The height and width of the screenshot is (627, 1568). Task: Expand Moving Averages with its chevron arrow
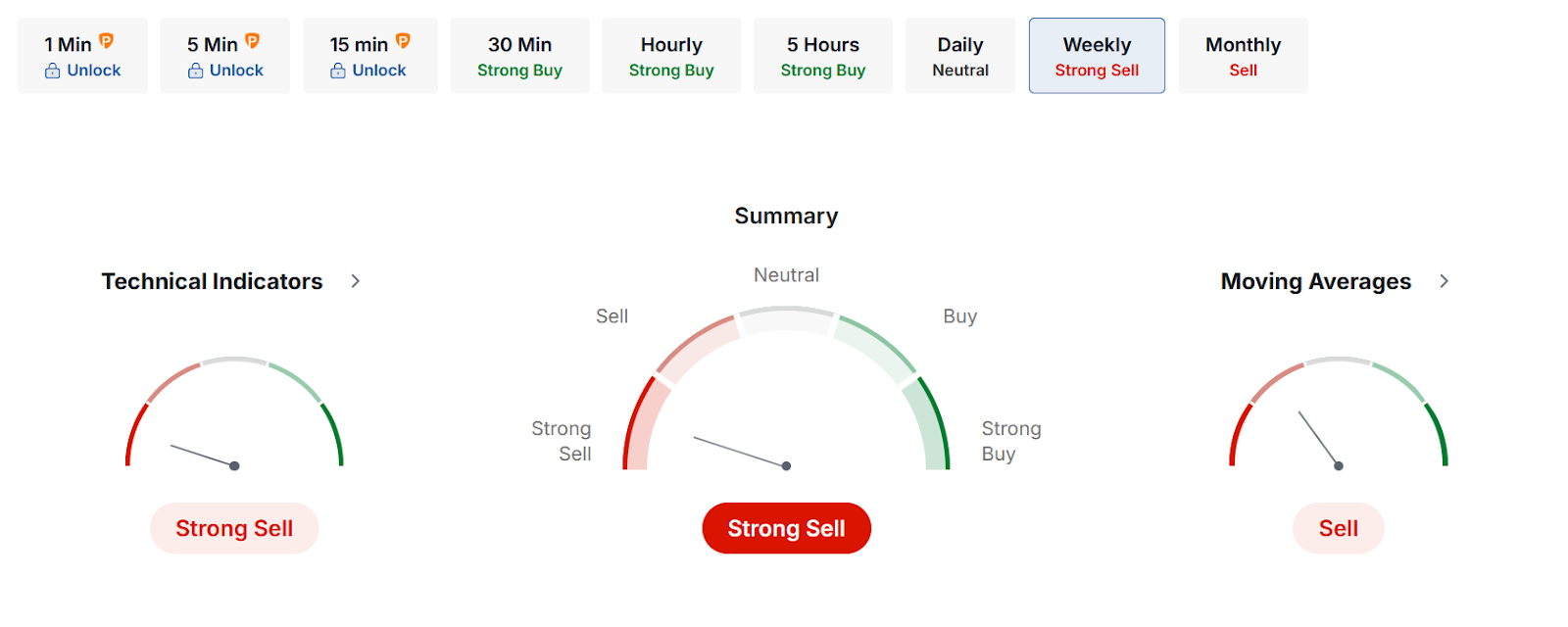pos(1444,281)
